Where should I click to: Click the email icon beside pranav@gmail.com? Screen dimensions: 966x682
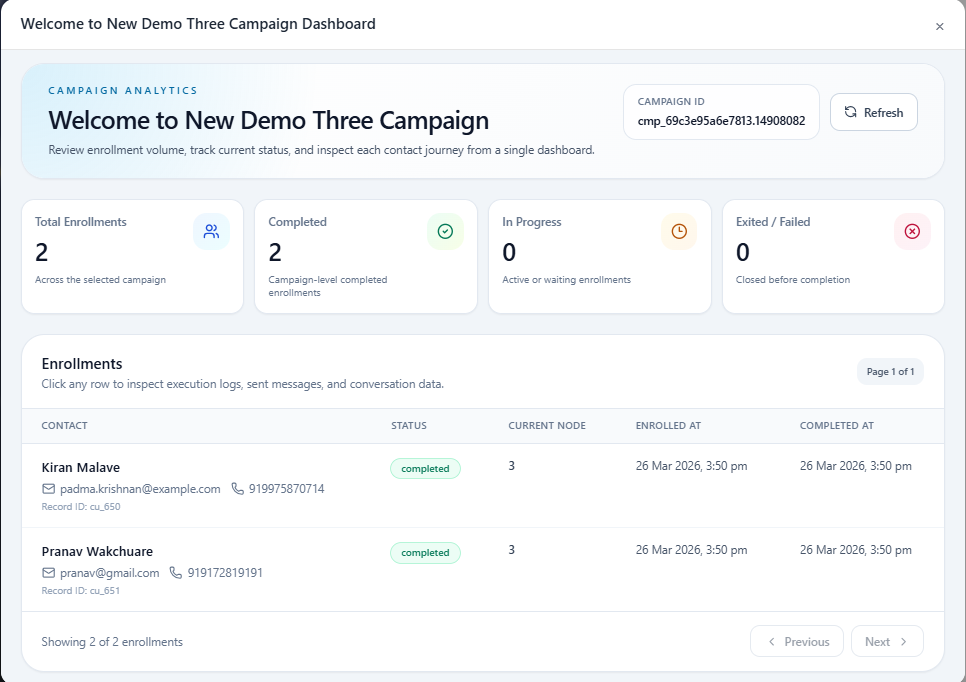click(48, 573)
